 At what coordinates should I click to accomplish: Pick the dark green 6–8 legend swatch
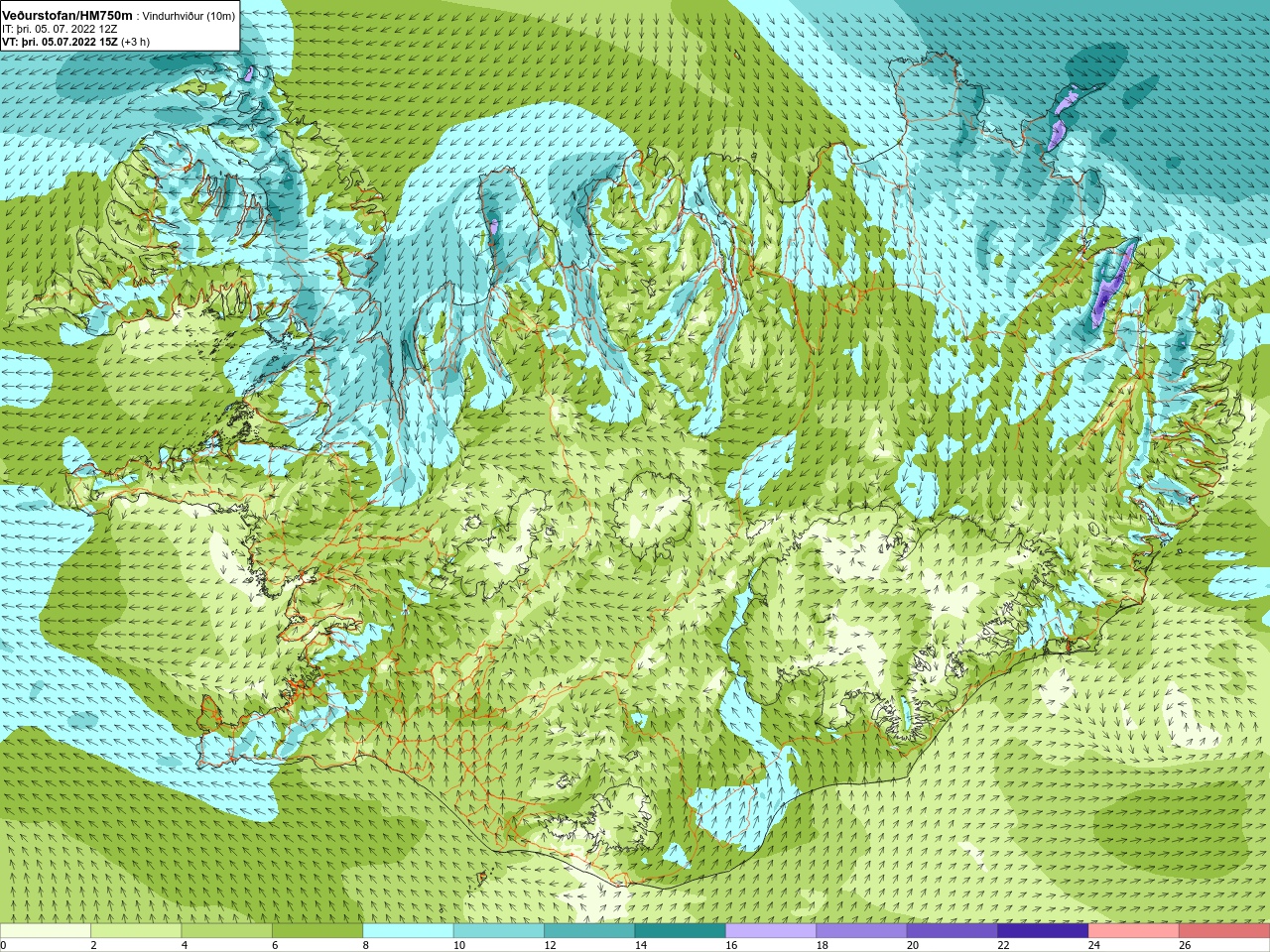coord(317,931)
